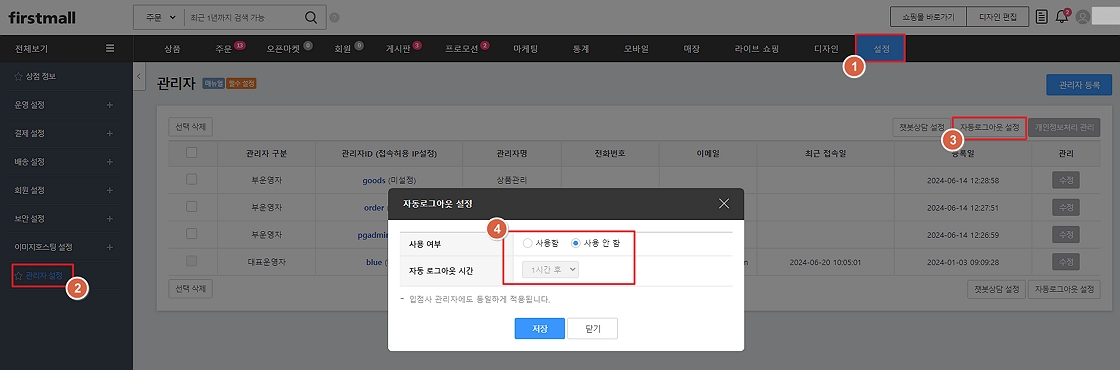Check the select-all checkbox in table header

(x=191, y=152)
